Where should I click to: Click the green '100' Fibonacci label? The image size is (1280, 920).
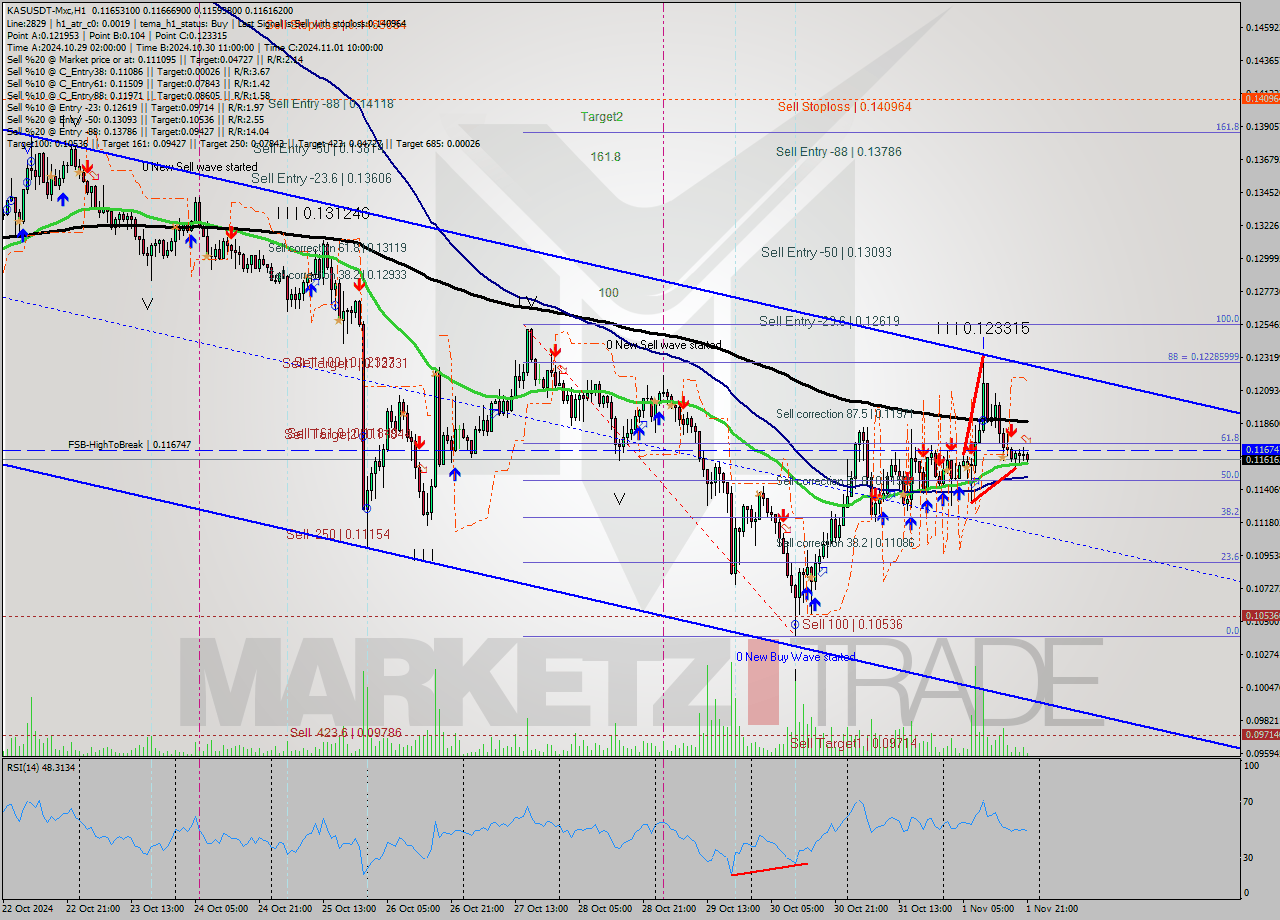[x=609, y=293]
